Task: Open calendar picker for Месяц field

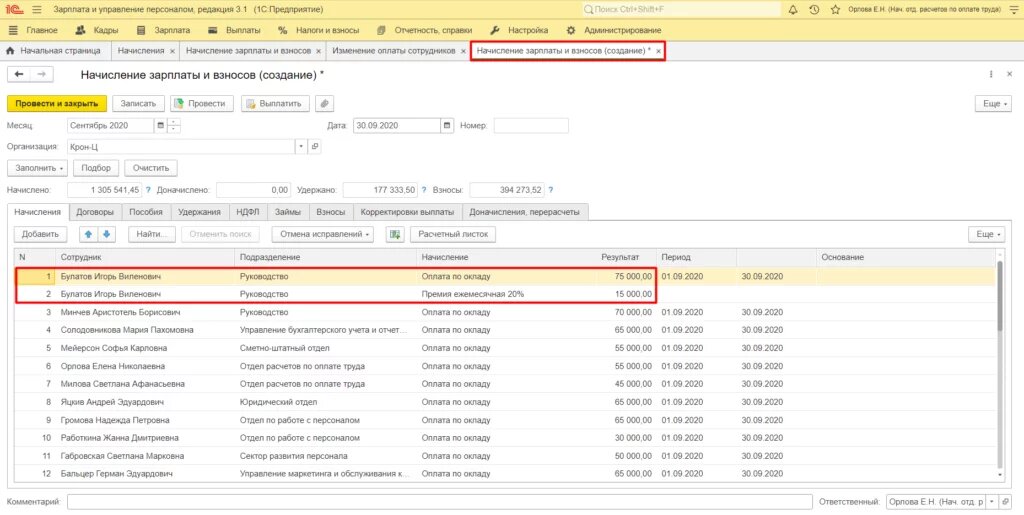Action: 161,125
